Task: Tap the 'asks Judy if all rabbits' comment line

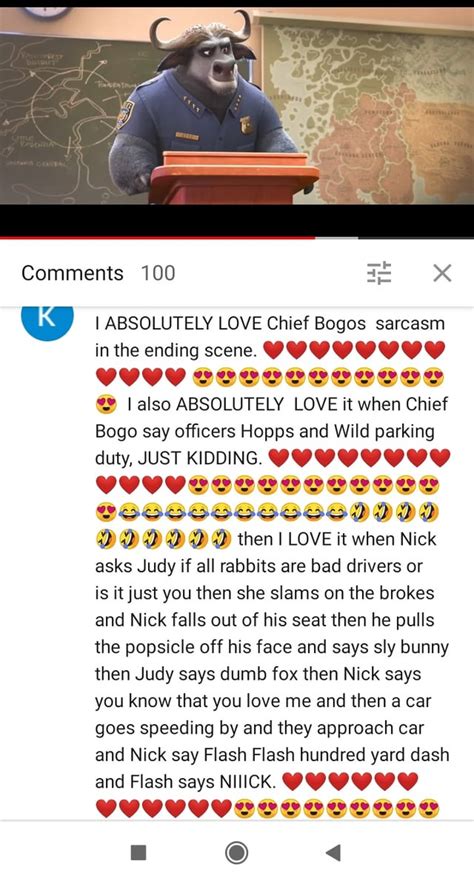Action: coord(259,566)
